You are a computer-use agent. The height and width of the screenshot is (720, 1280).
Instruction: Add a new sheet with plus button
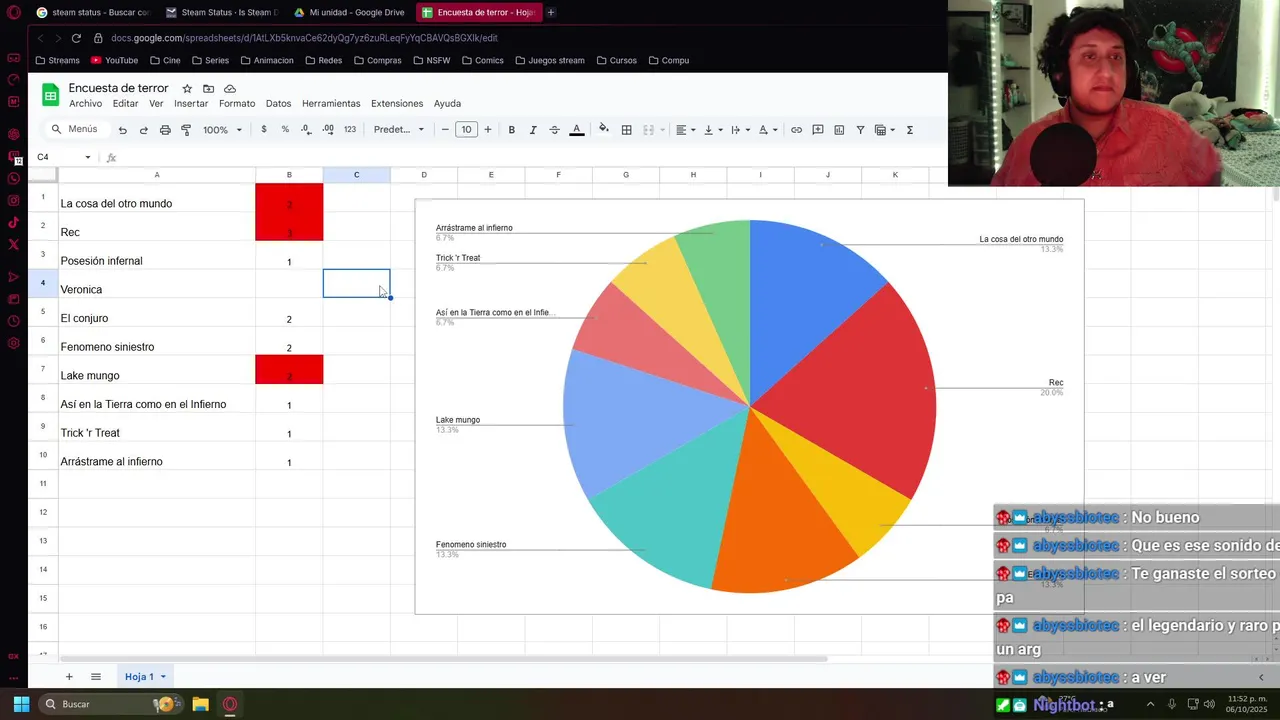click(69, 677)
